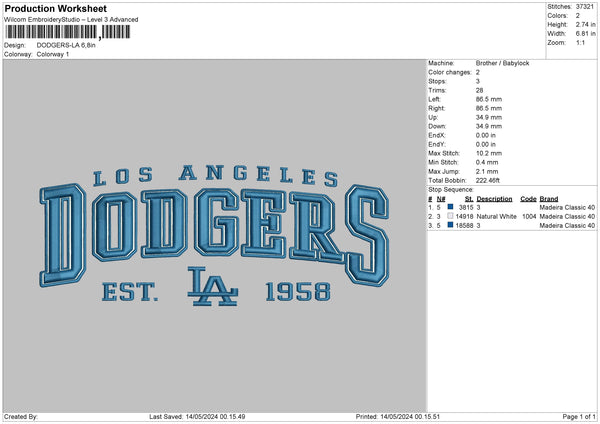This screenshot has width=600, height=424.
Task: Click stitch count 3815 in stop row 1
Action: 466,207
